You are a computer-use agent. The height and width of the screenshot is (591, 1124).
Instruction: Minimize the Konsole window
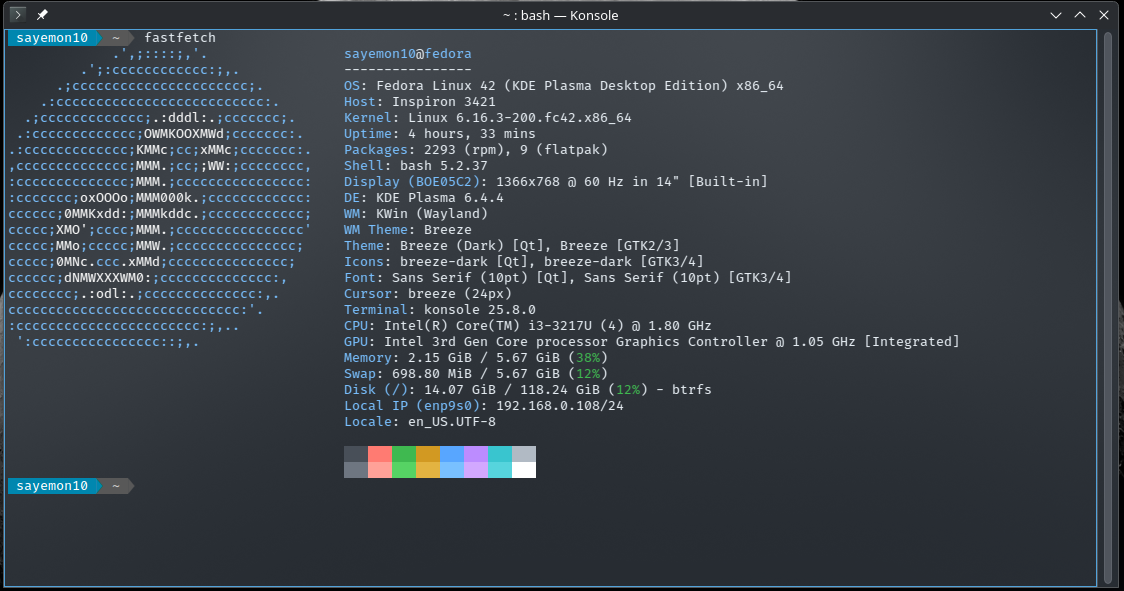[x=1056, y=15]
